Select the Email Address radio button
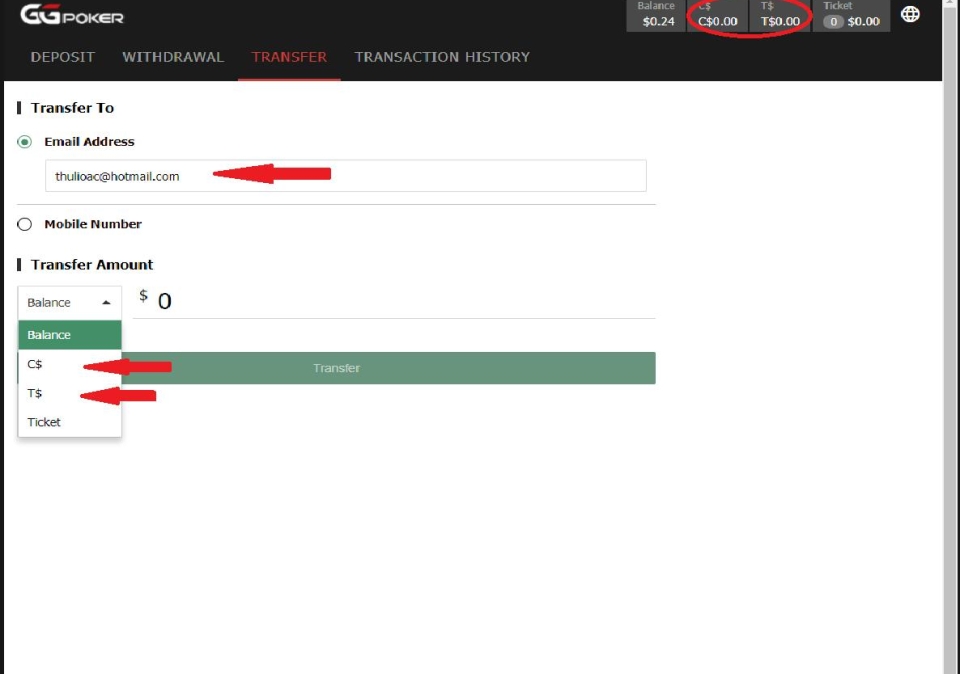 tap(25, 142)
